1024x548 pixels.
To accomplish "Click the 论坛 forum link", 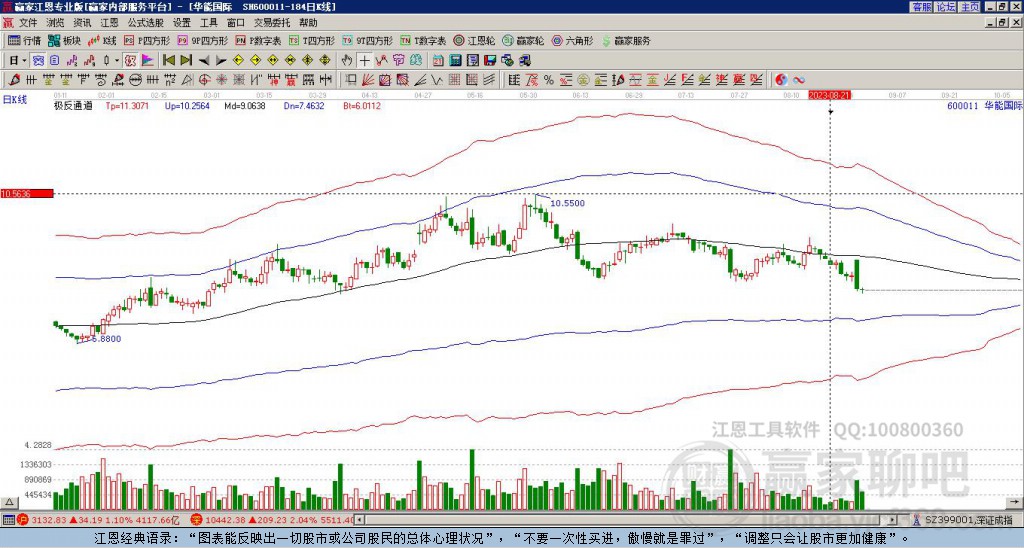I will tap(945, 6).
